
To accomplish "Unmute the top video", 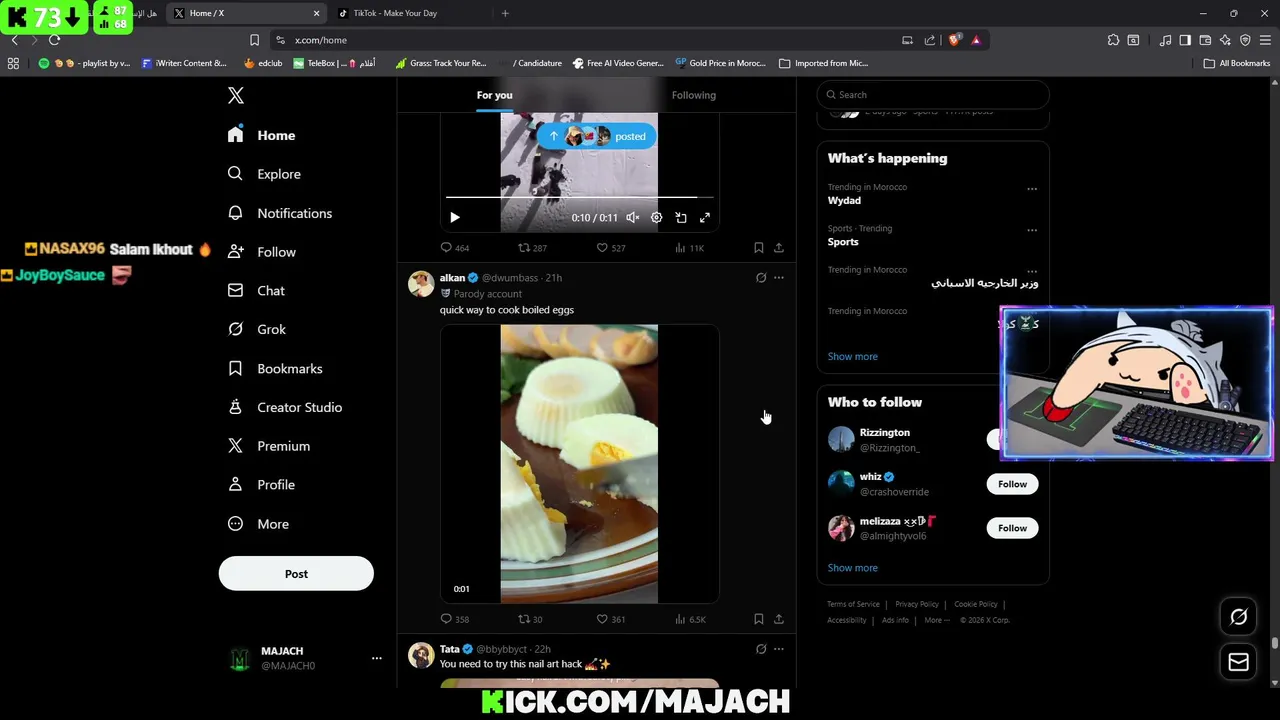I will coord(632,217).
